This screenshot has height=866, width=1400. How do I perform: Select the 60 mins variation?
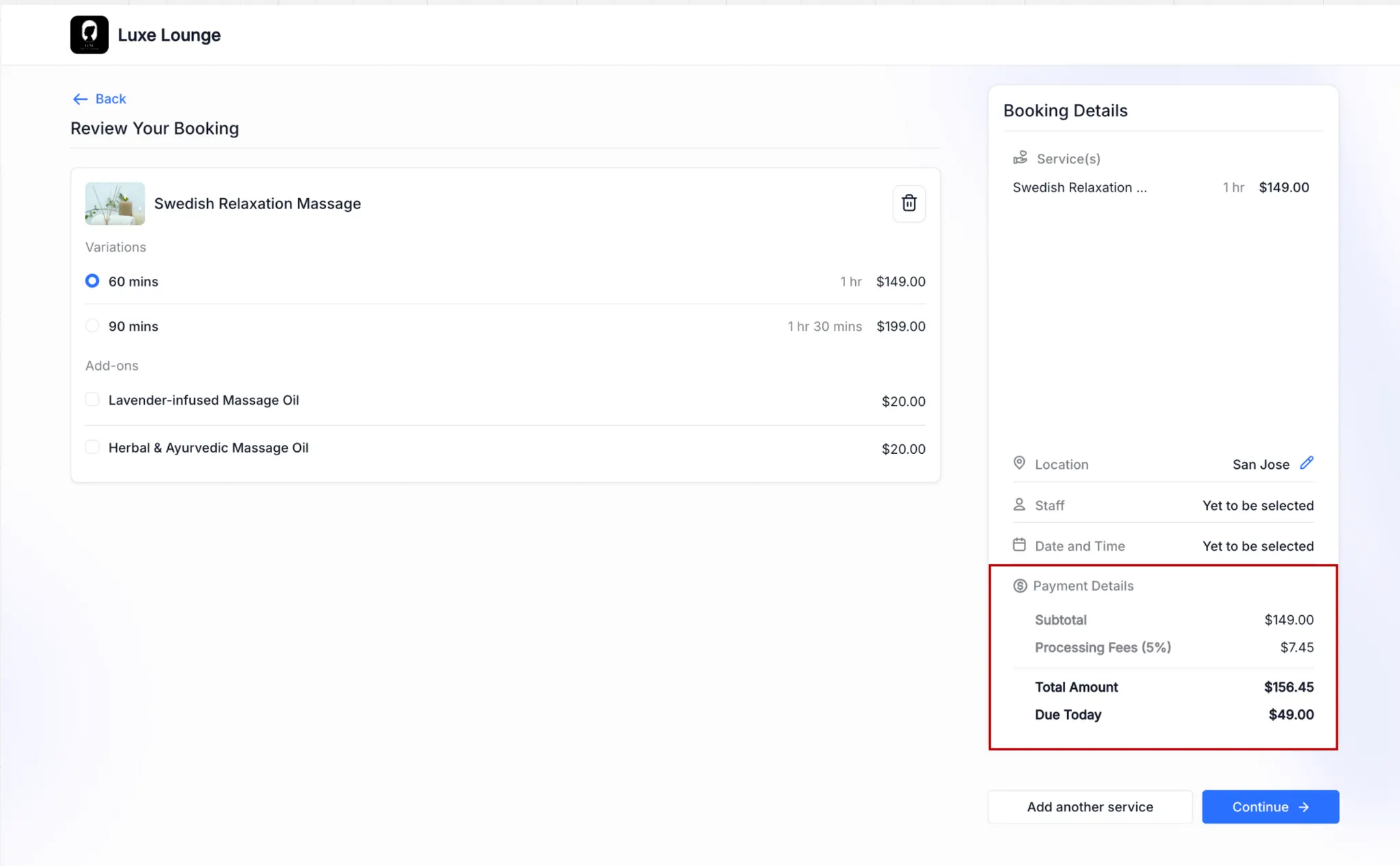[x=92, y=281]
